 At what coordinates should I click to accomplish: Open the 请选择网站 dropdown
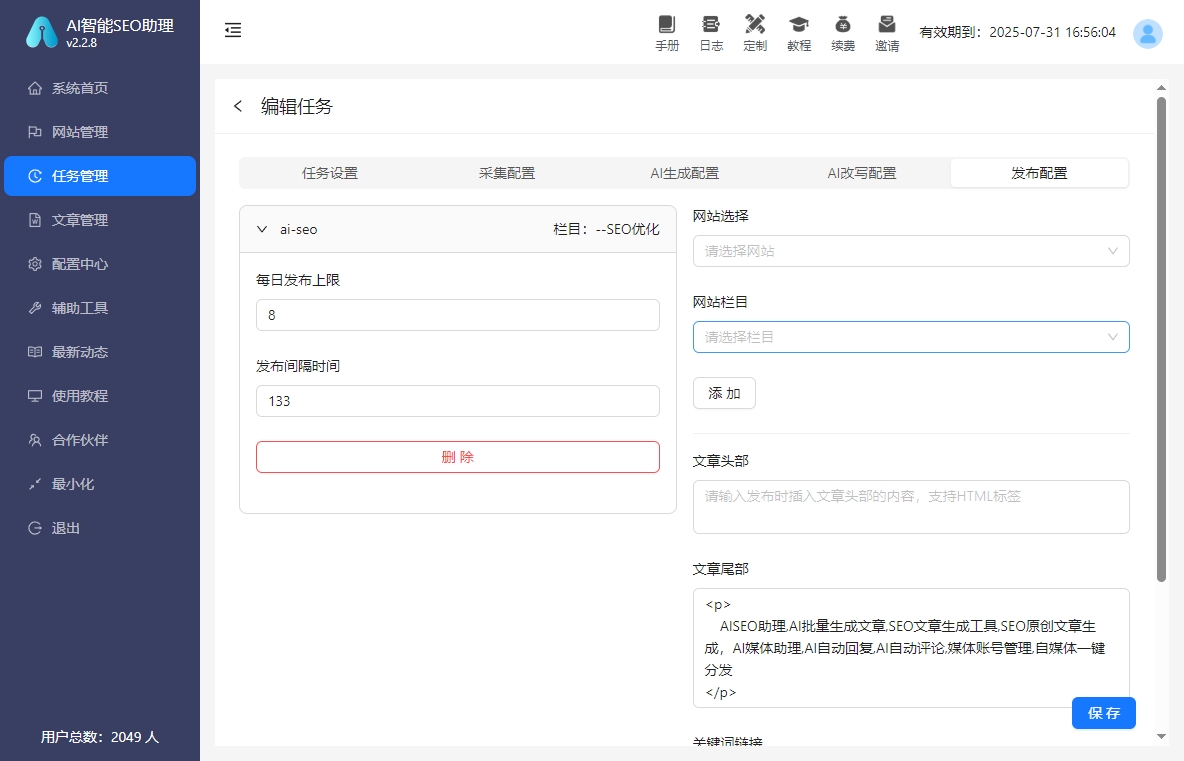pos(910,251)
